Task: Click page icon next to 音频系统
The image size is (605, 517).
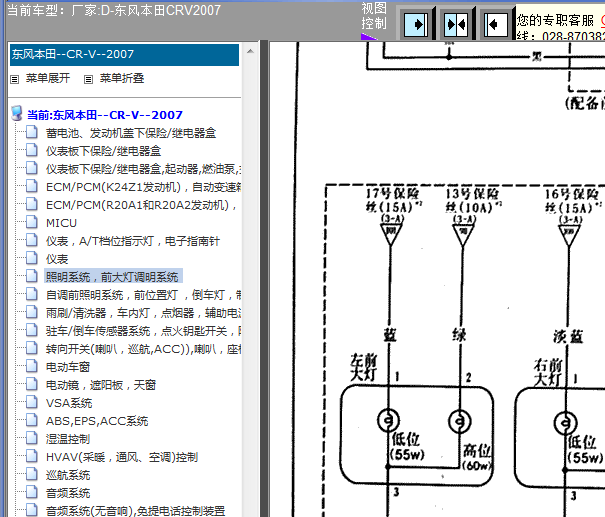Action: pos(32,493)
